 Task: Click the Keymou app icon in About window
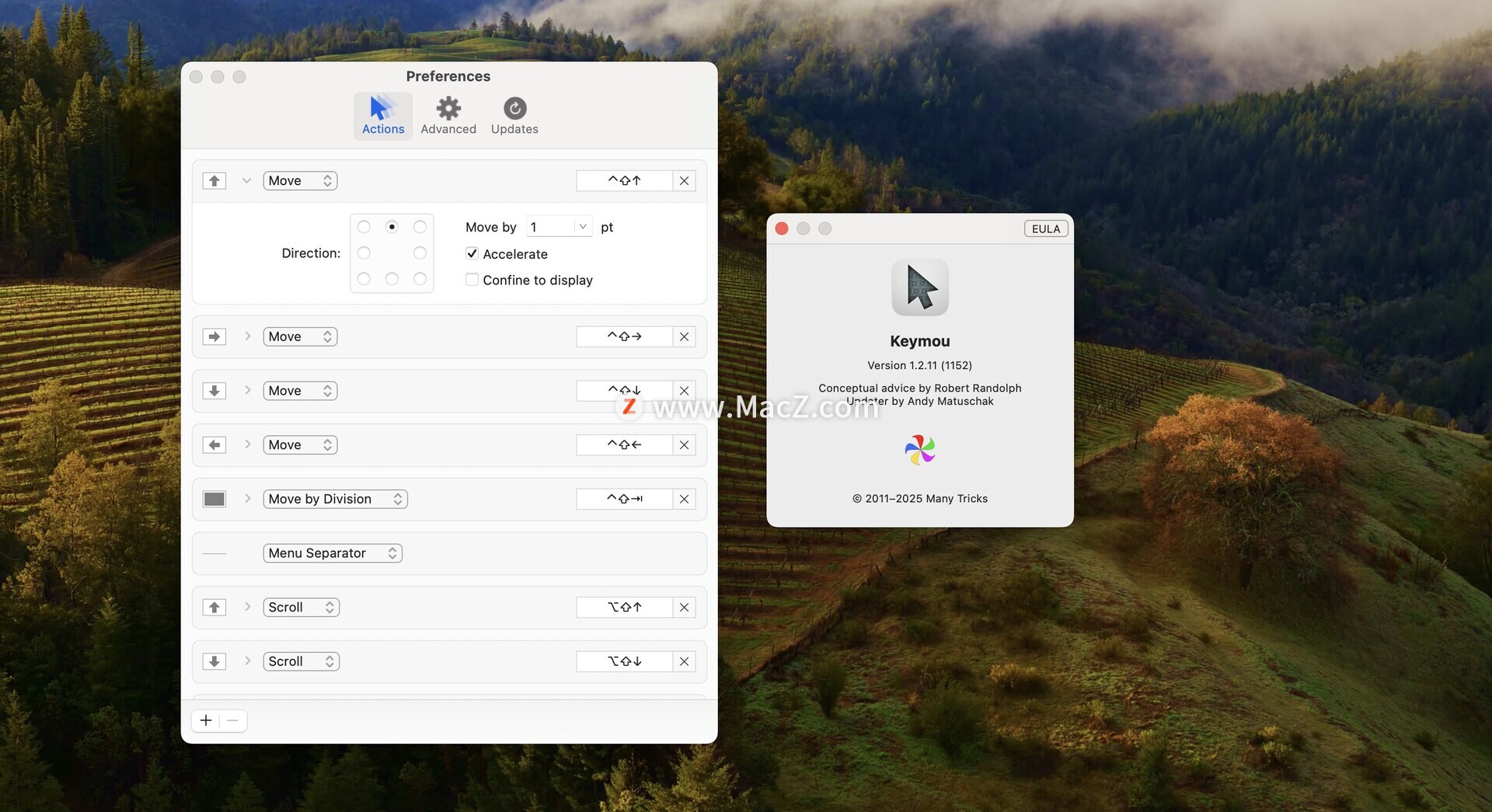920,288
